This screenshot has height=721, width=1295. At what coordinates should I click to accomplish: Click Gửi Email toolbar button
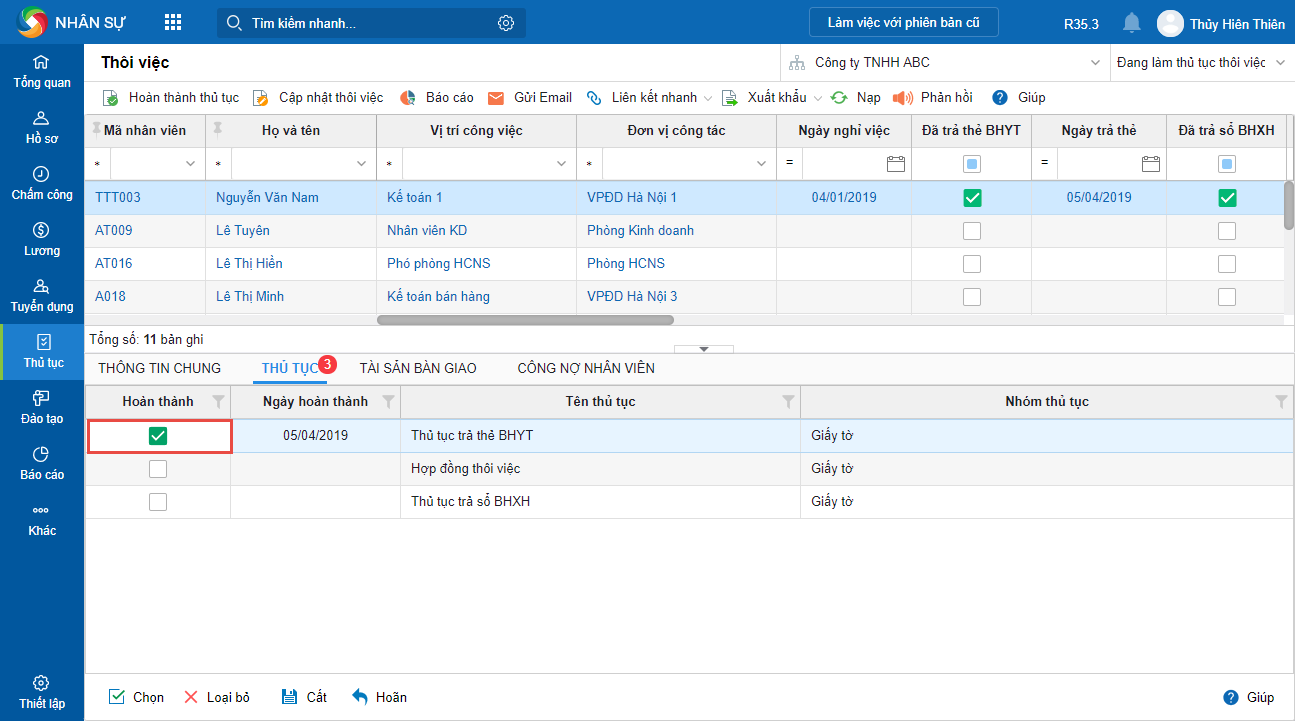(530, 98)
